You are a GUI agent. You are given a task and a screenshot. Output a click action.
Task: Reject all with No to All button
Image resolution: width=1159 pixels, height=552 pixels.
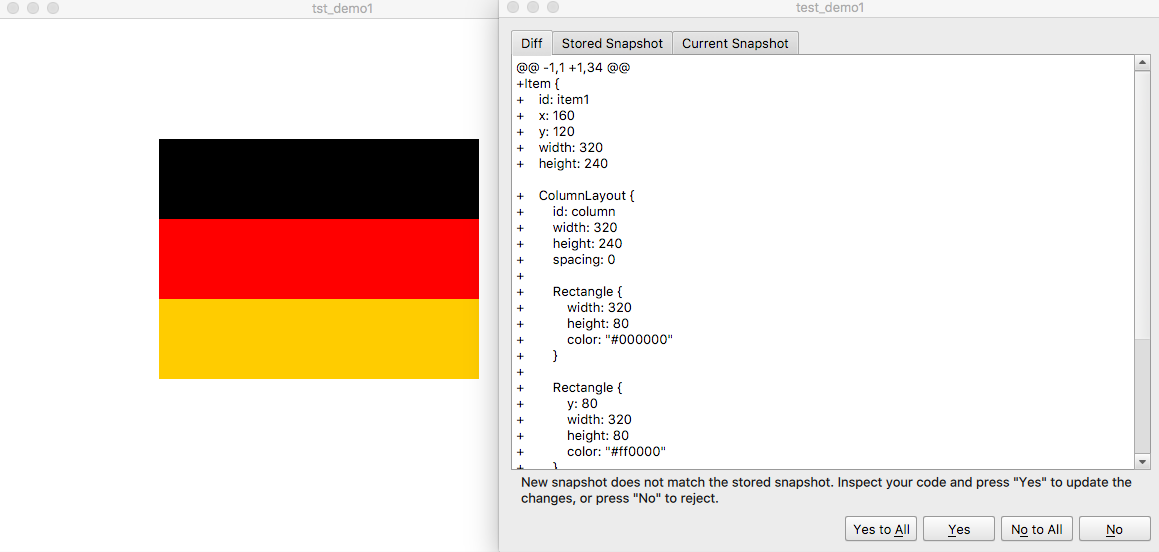[x=1036, y=529]
